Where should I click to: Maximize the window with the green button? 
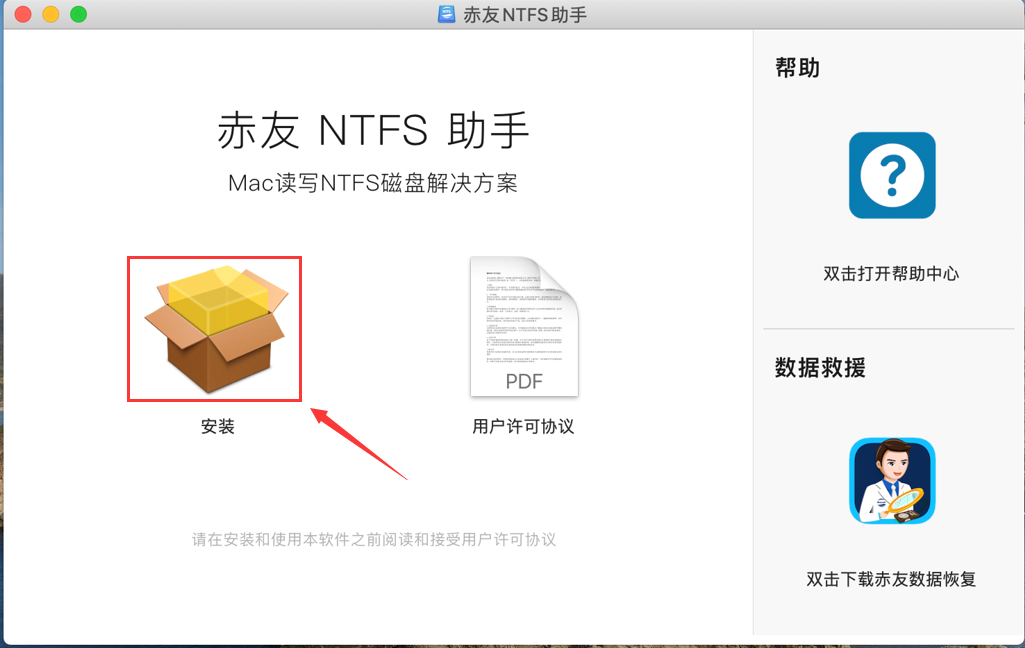(x=78, y=14)
